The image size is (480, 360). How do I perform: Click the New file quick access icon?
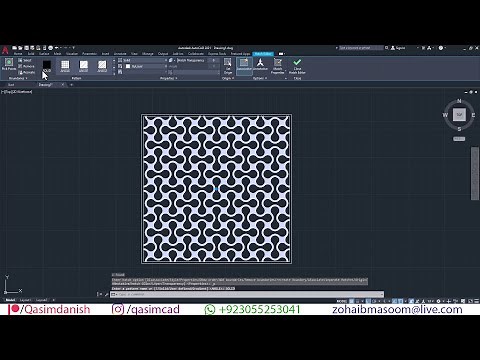(15, 48)
